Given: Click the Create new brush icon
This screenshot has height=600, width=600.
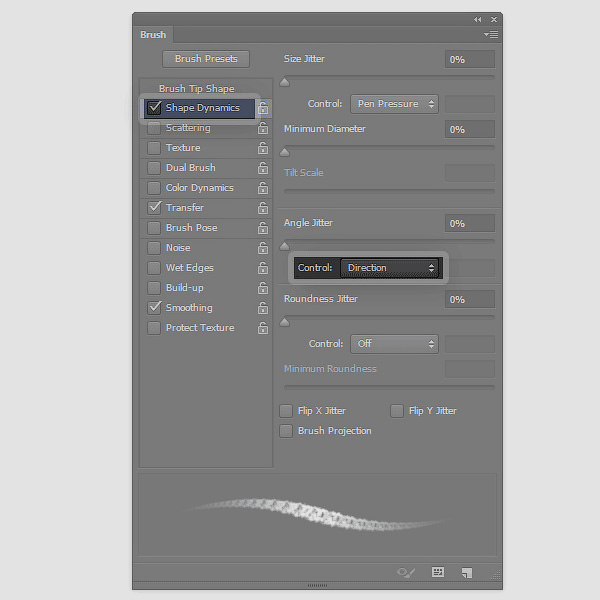Looking at the screenshot, I should (x=467, y=573).
